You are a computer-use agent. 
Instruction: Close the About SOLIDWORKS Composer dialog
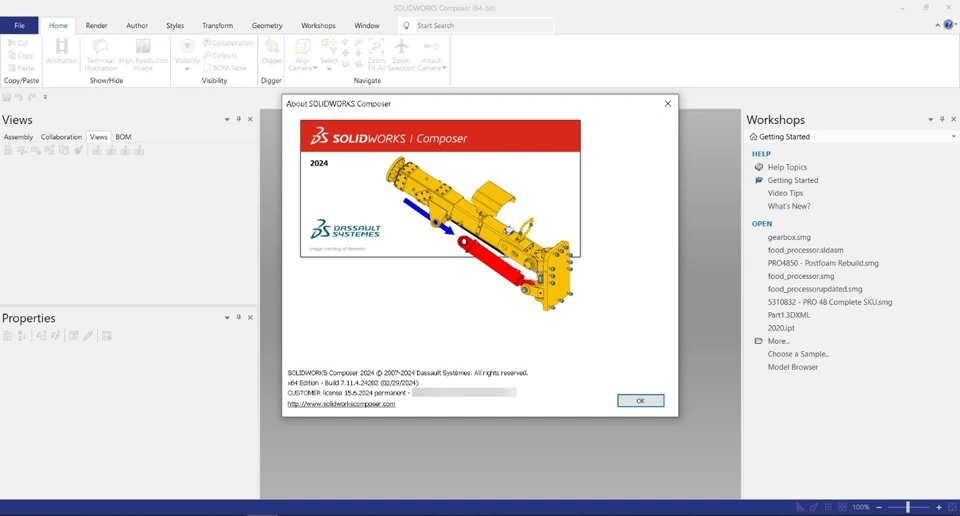[667, 103]
